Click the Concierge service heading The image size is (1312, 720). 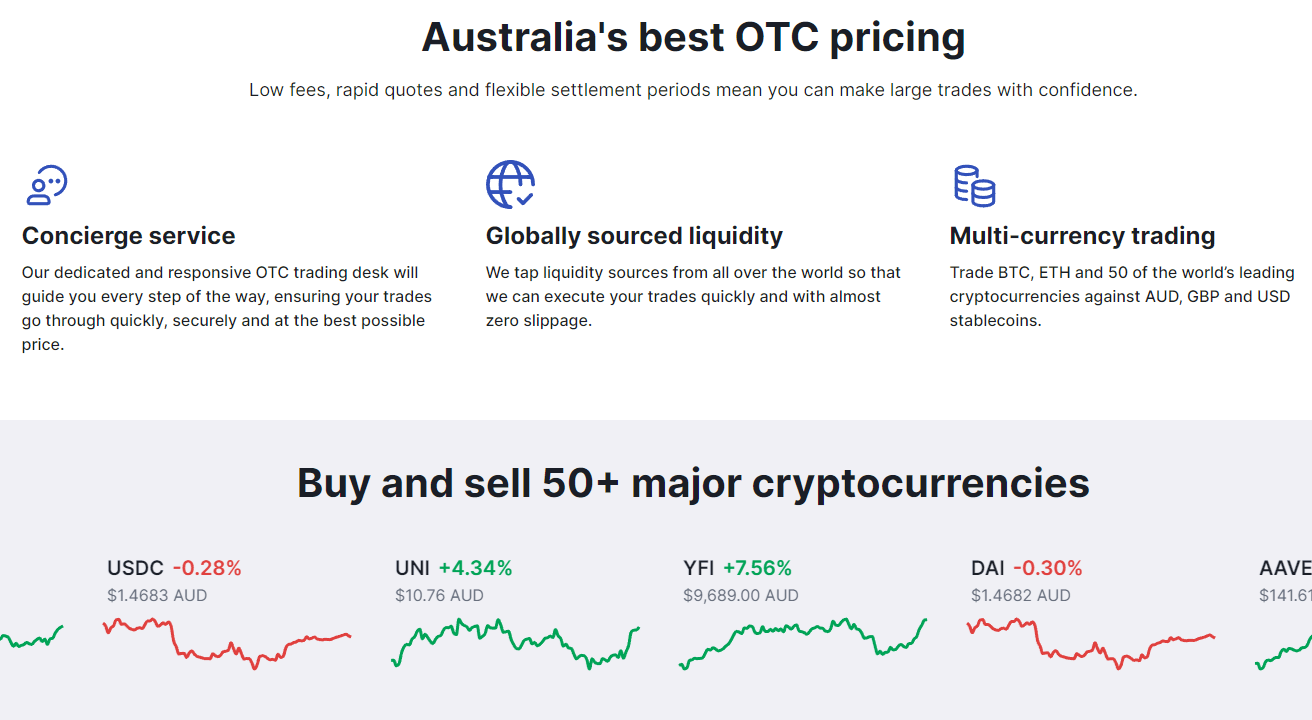coord(129,236)
